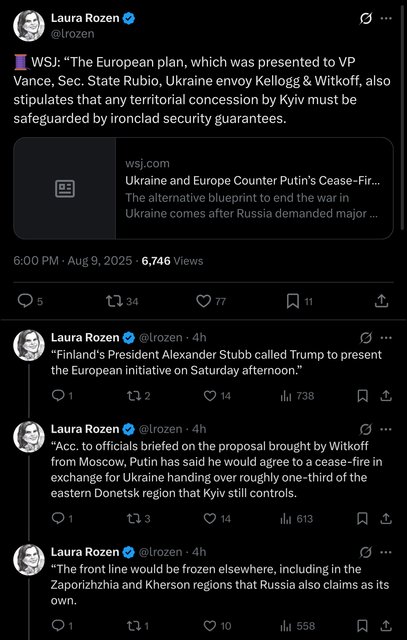Repost the Witkoff proposal reply
Screen dimensions: 407x640
click(x=138, y=519)
